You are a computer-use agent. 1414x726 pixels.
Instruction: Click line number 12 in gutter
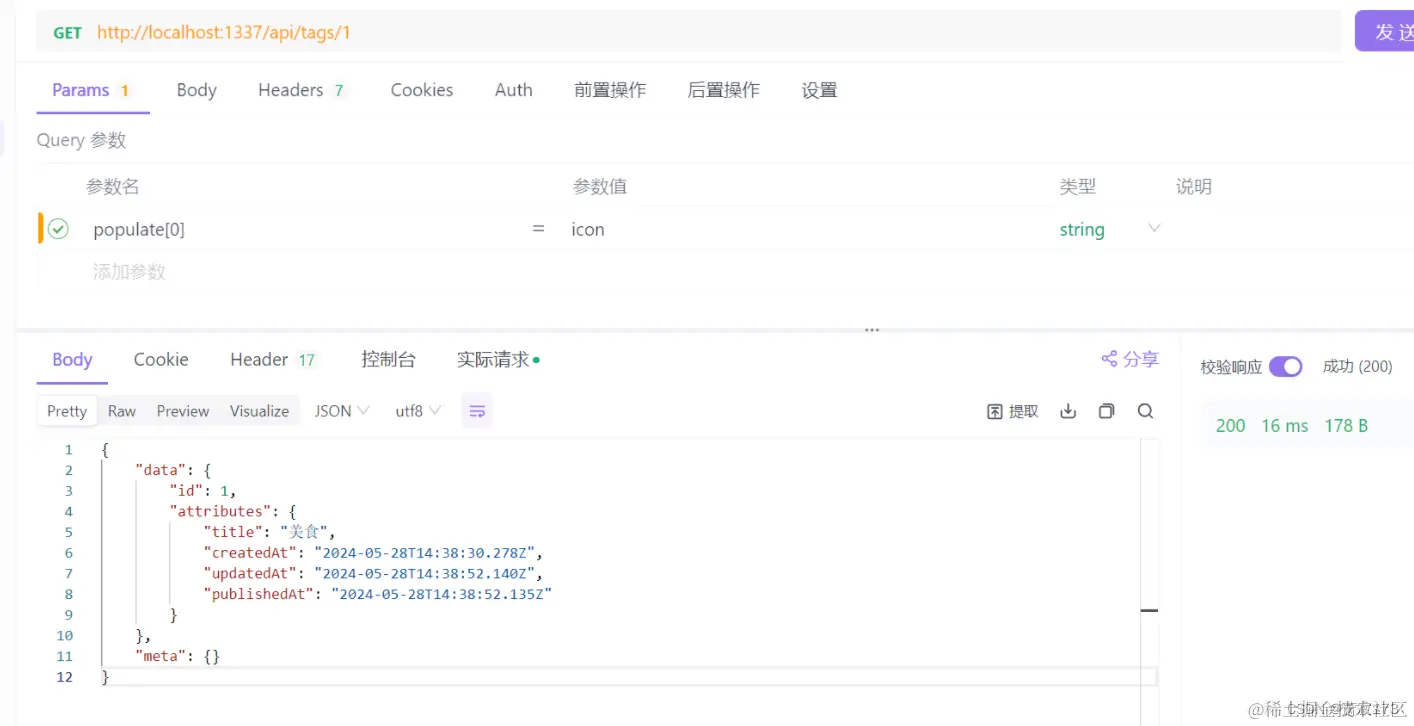65,677
